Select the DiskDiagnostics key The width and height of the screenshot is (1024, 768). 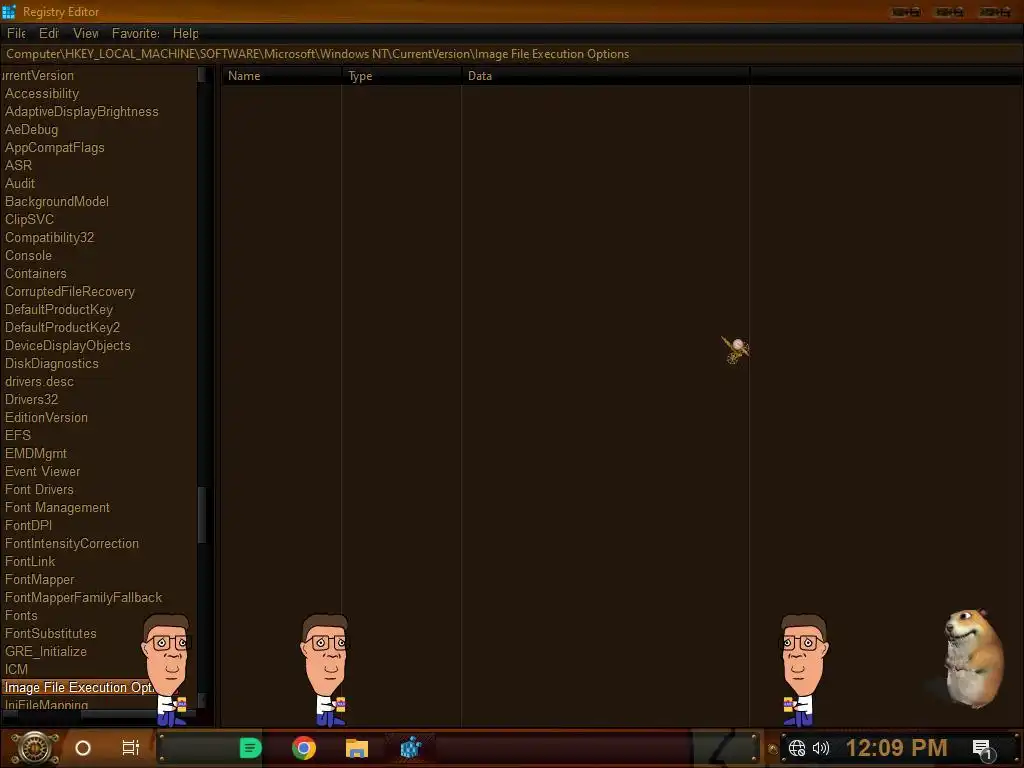pos(52,363)
